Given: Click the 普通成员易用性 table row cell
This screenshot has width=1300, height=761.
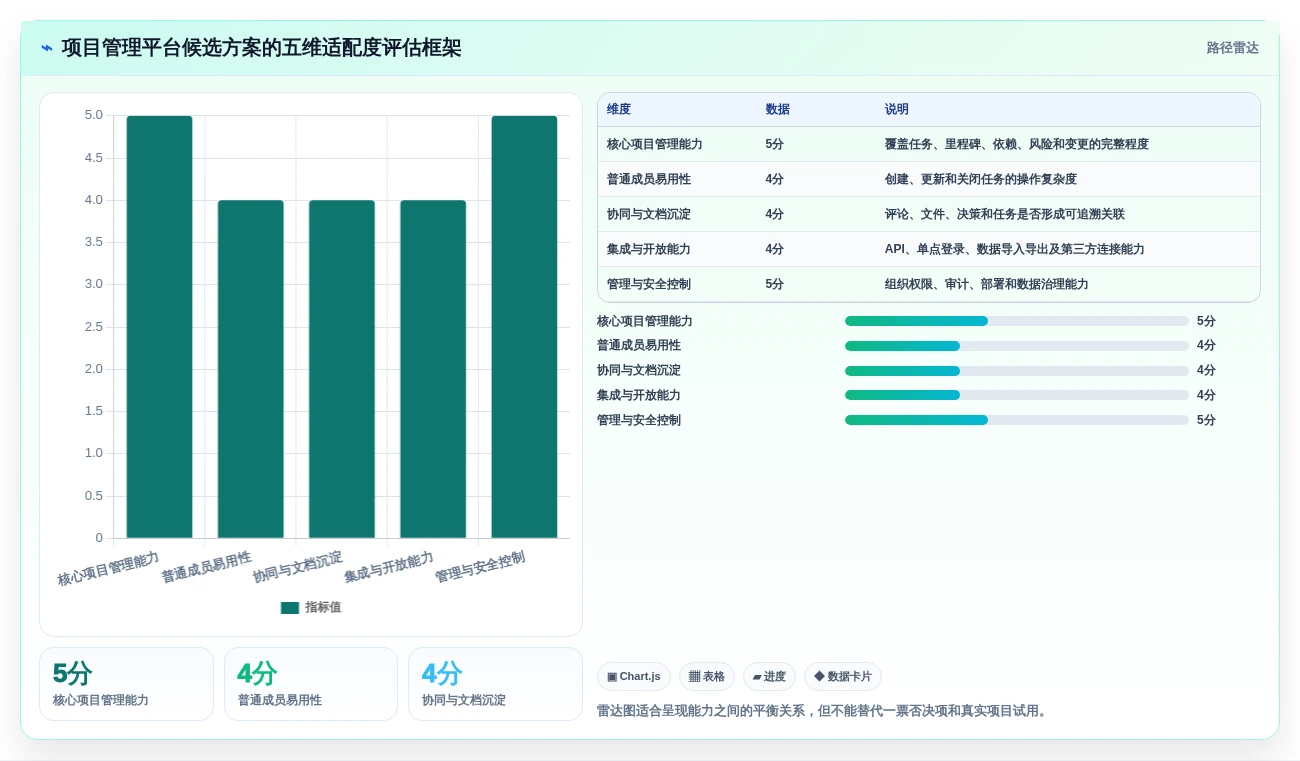Looking at the screenshot, I should click(x=649, y=179).
